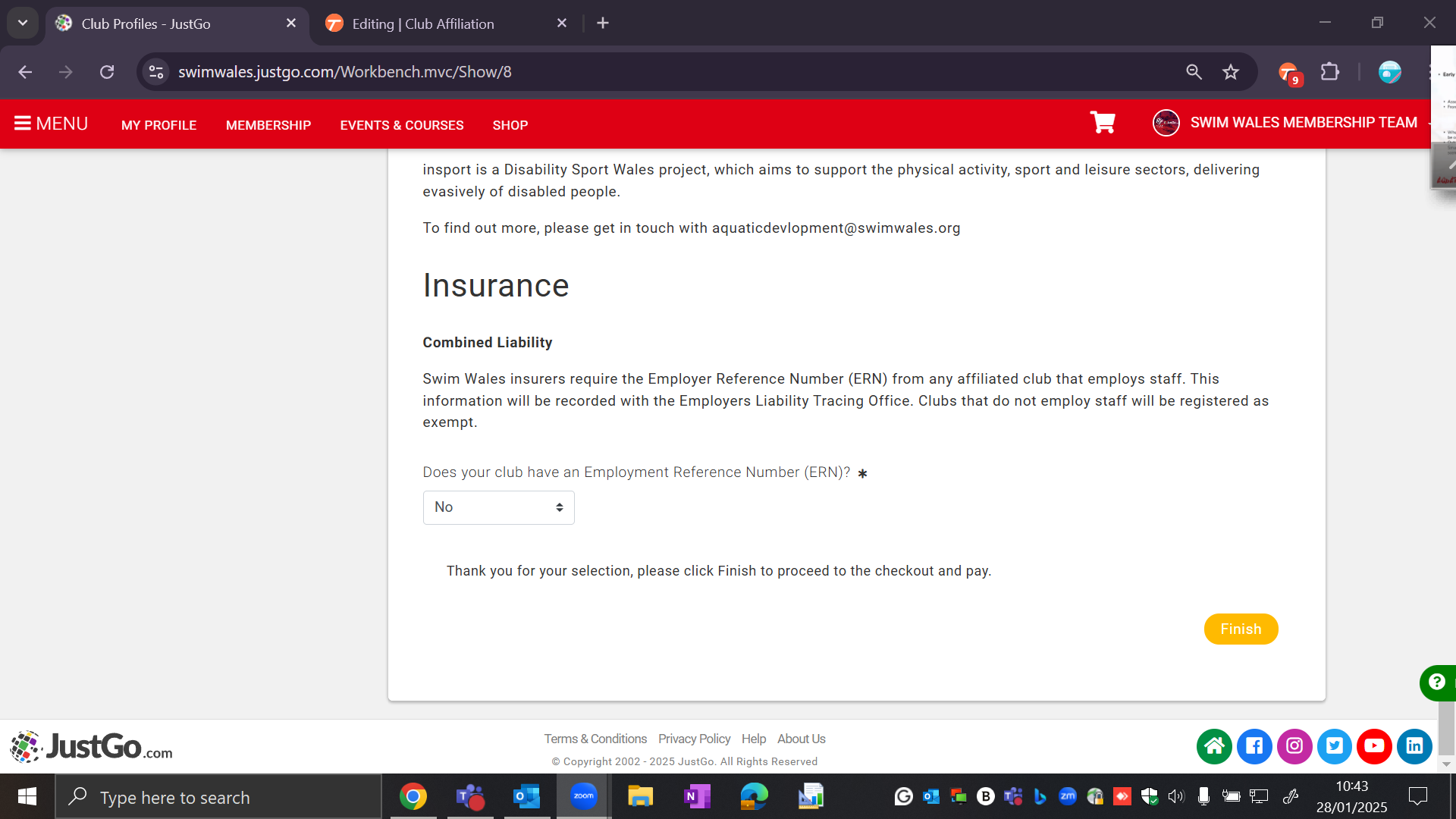Image resolution: width=1456 pixels, height=819 pixels.
Task: View site information icon in address bar
Action: [156, 72]
